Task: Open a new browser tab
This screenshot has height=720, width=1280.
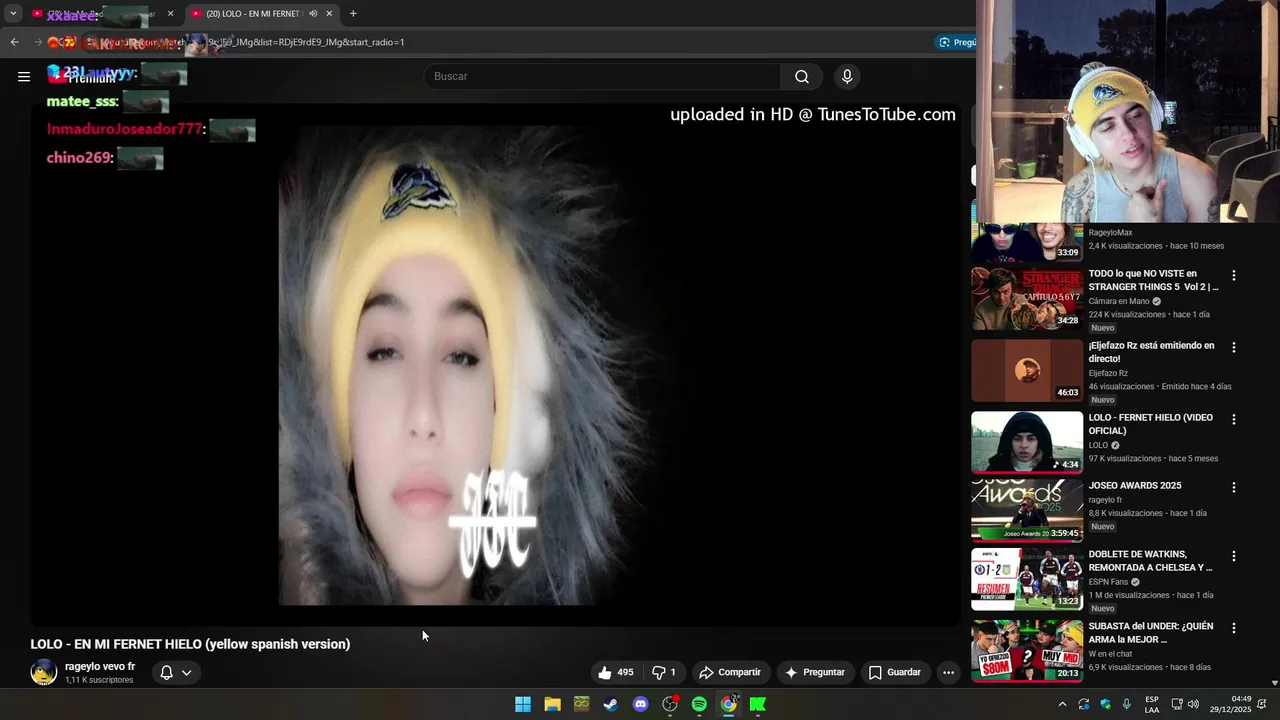Action: point(353,13)
